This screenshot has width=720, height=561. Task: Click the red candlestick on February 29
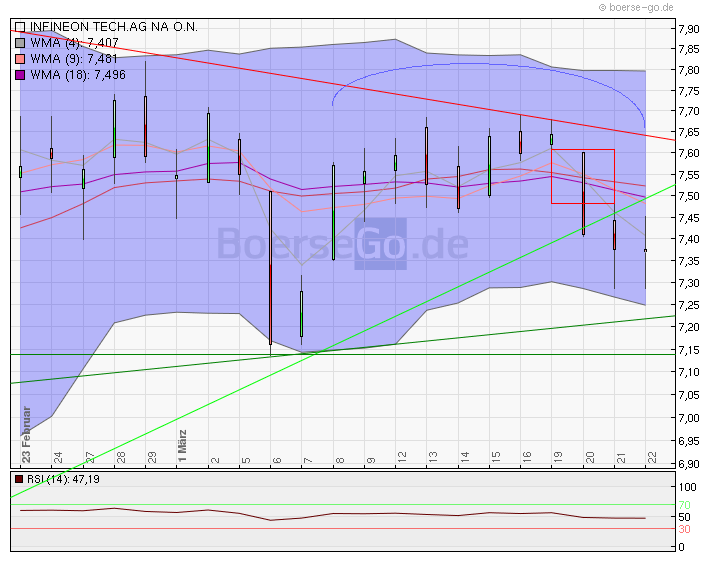tap(146, 126)
